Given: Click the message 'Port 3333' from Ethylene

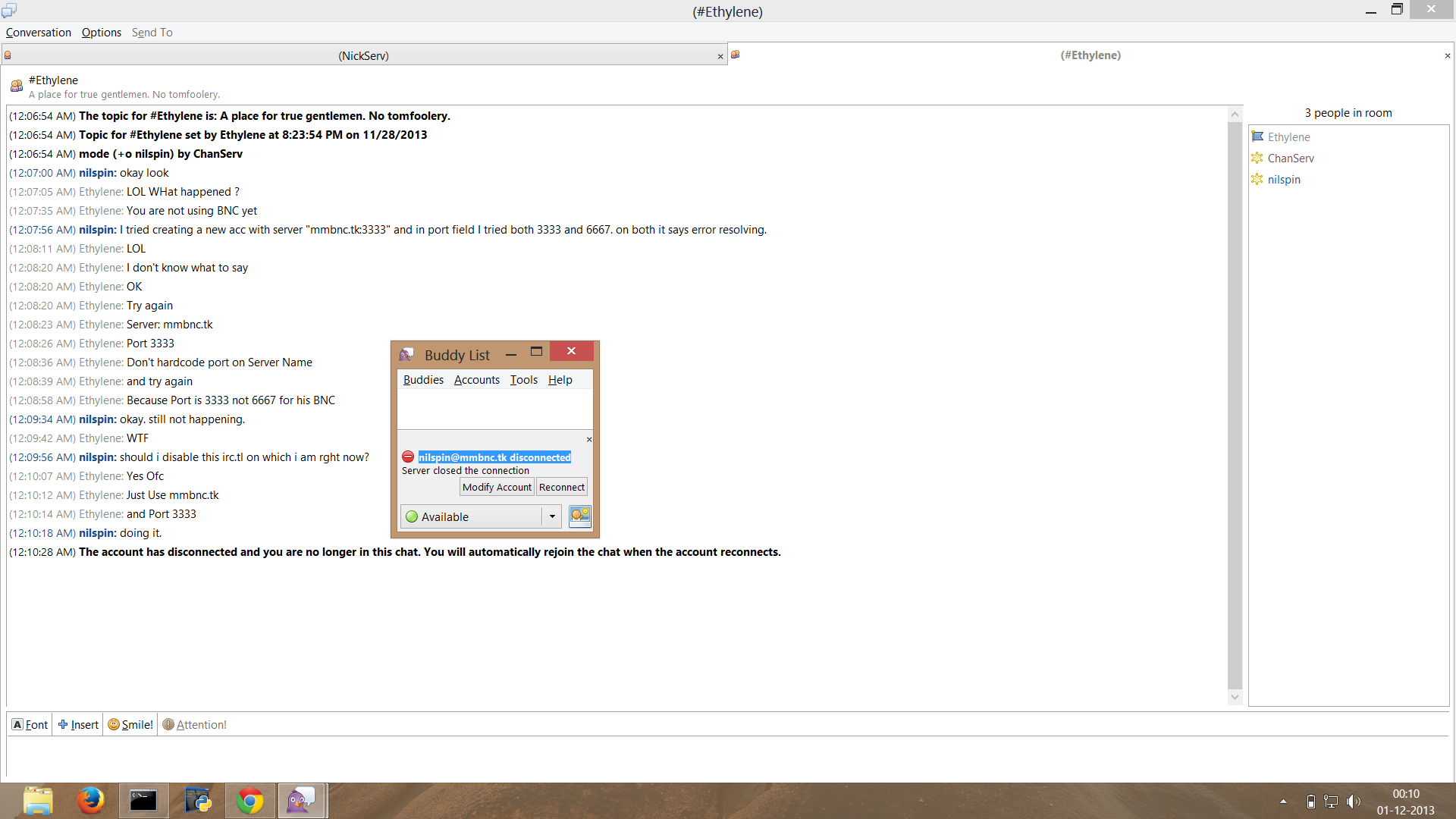Looking at the screenshot, I should pos(150,344).
